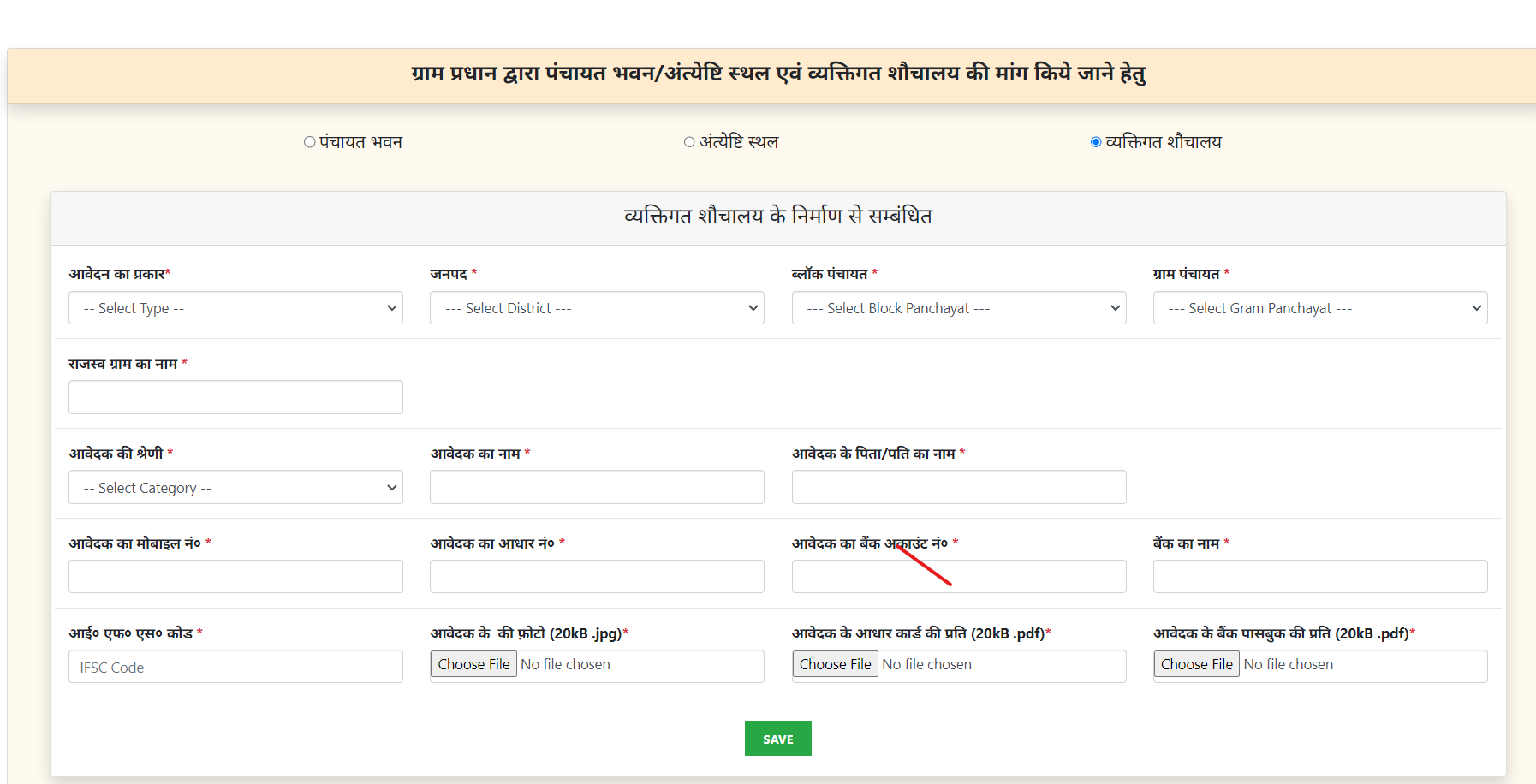Expand the Select Category dropdown
The image size is (1536, 784).
pyautogui.click(x=235, y=487)
